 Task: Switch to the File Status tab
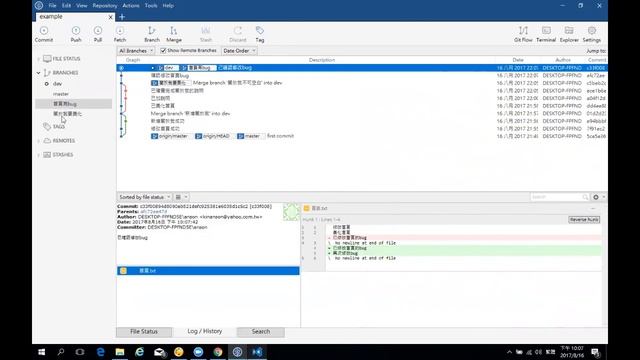pyautogui.click(x=144, y=331)
